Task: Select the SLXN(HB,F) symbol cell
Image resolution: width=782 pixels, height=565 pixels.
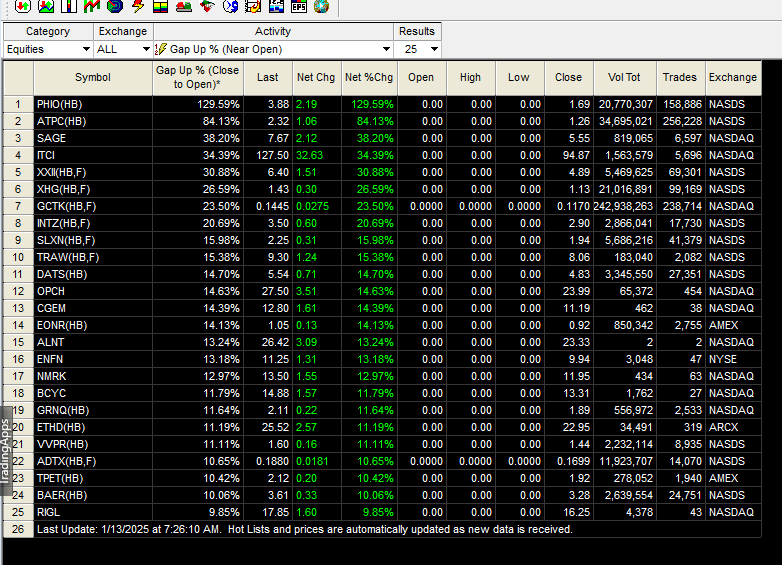Action: tap(93, 240)
